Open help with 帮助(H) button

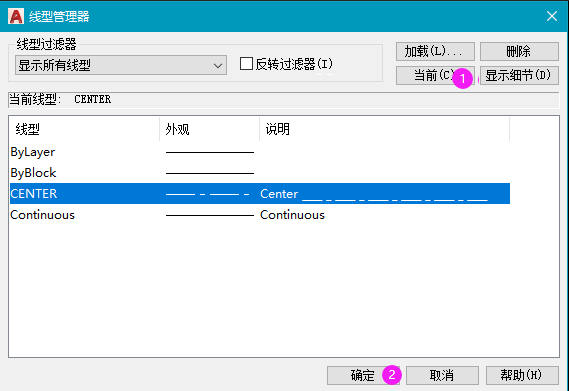522,375
